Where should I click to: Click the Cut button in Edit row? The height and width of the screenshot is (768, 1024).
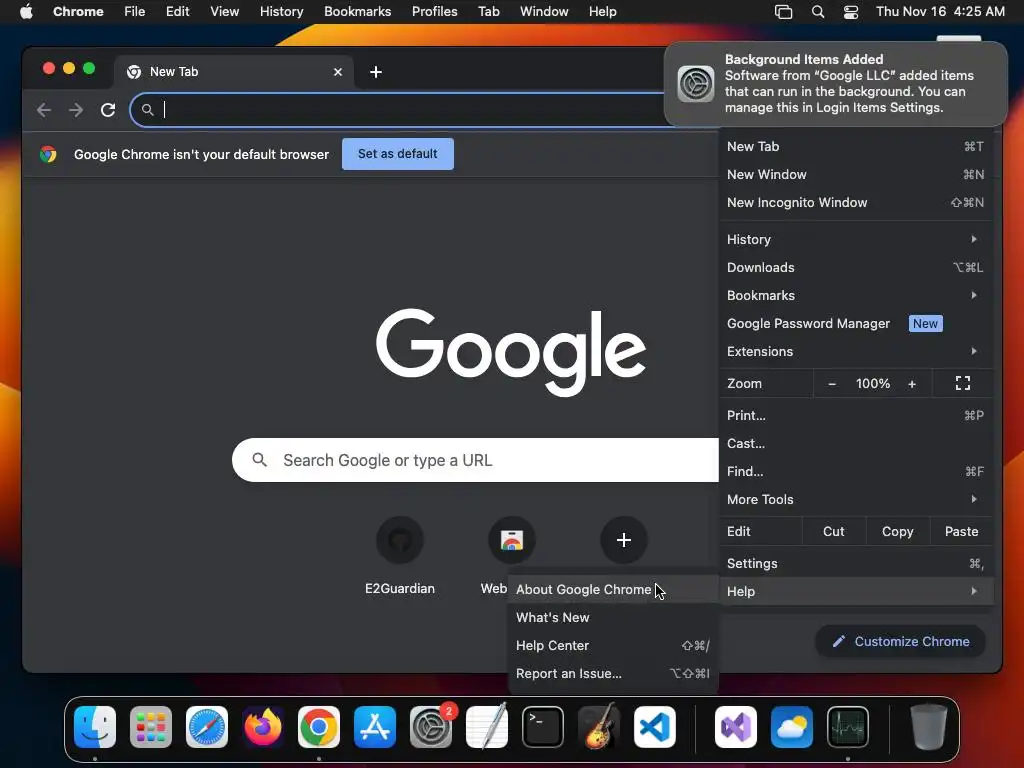(x=833, y=532)
